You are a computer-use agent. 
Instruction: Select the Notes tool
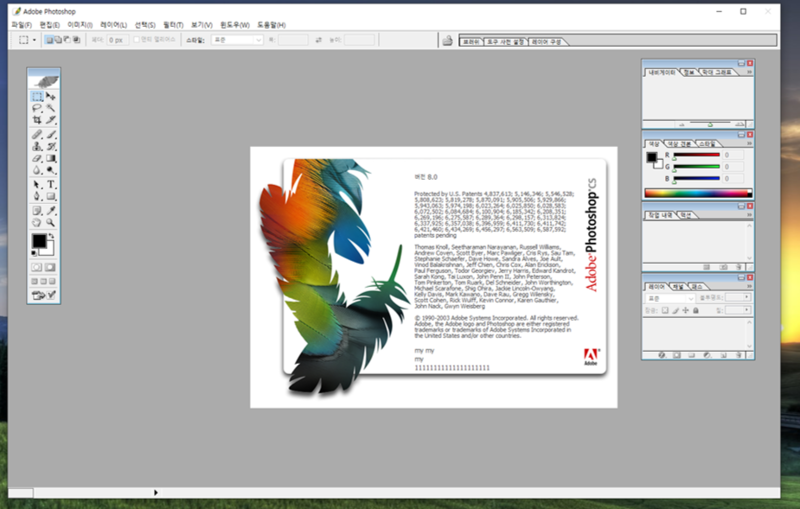pos(37,211)
